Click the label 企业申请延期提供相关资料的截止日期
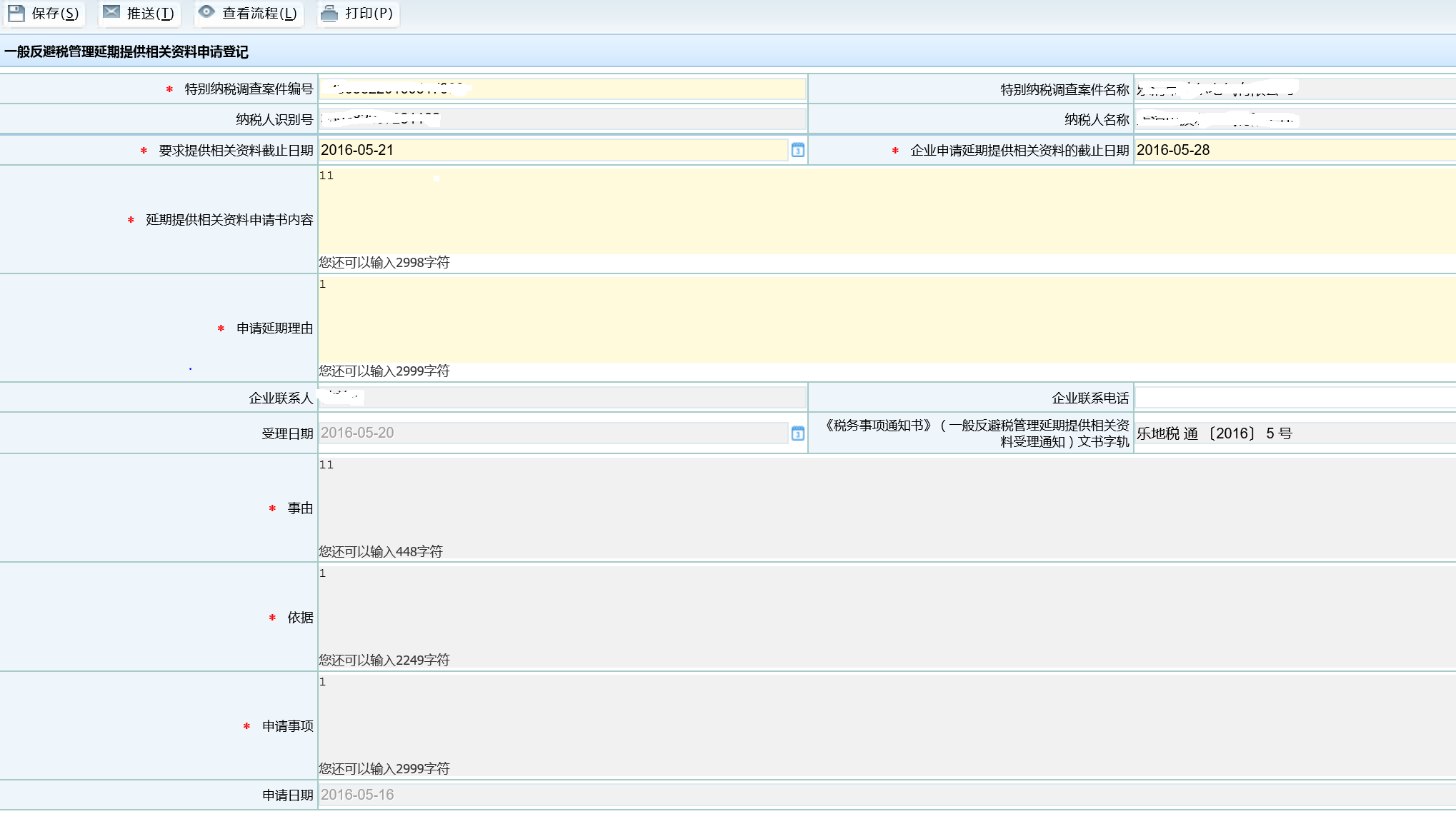Screen dimensions: 1456x819 click(x=1019, y=150)
